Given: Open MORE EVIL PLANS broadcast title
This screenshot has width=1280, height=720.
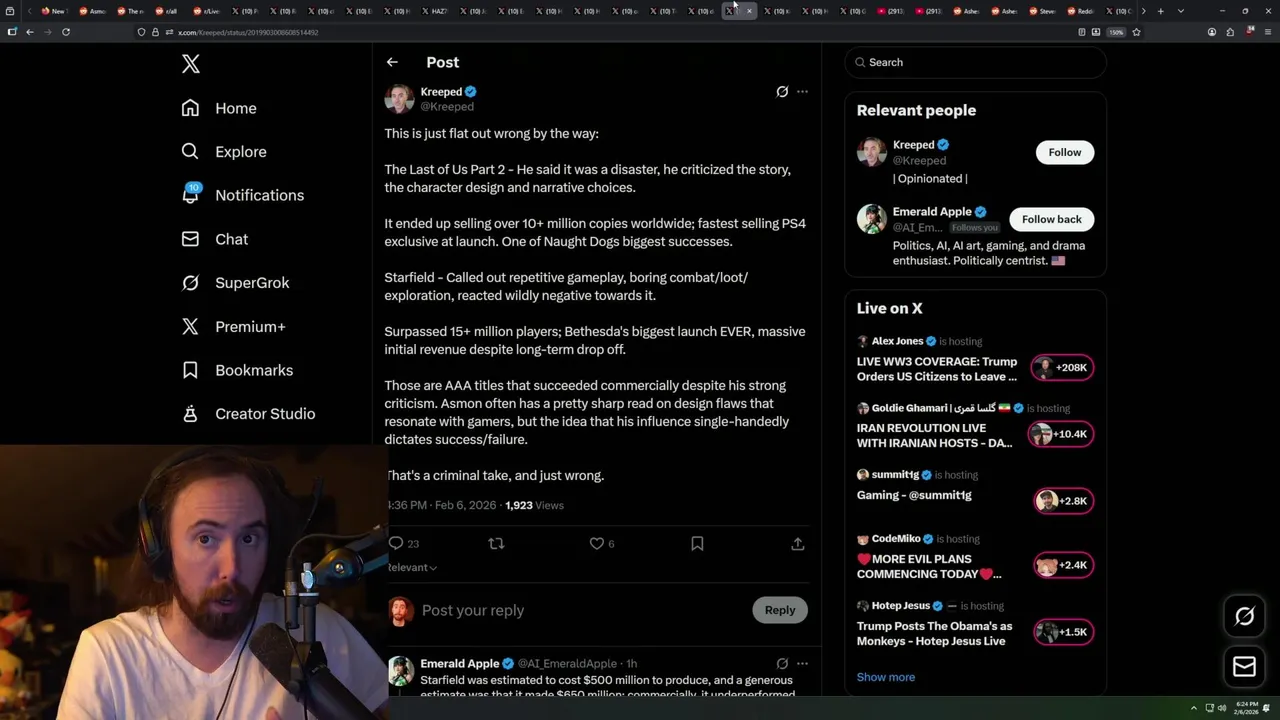Looking at the screenshot, I should [929, 566].
